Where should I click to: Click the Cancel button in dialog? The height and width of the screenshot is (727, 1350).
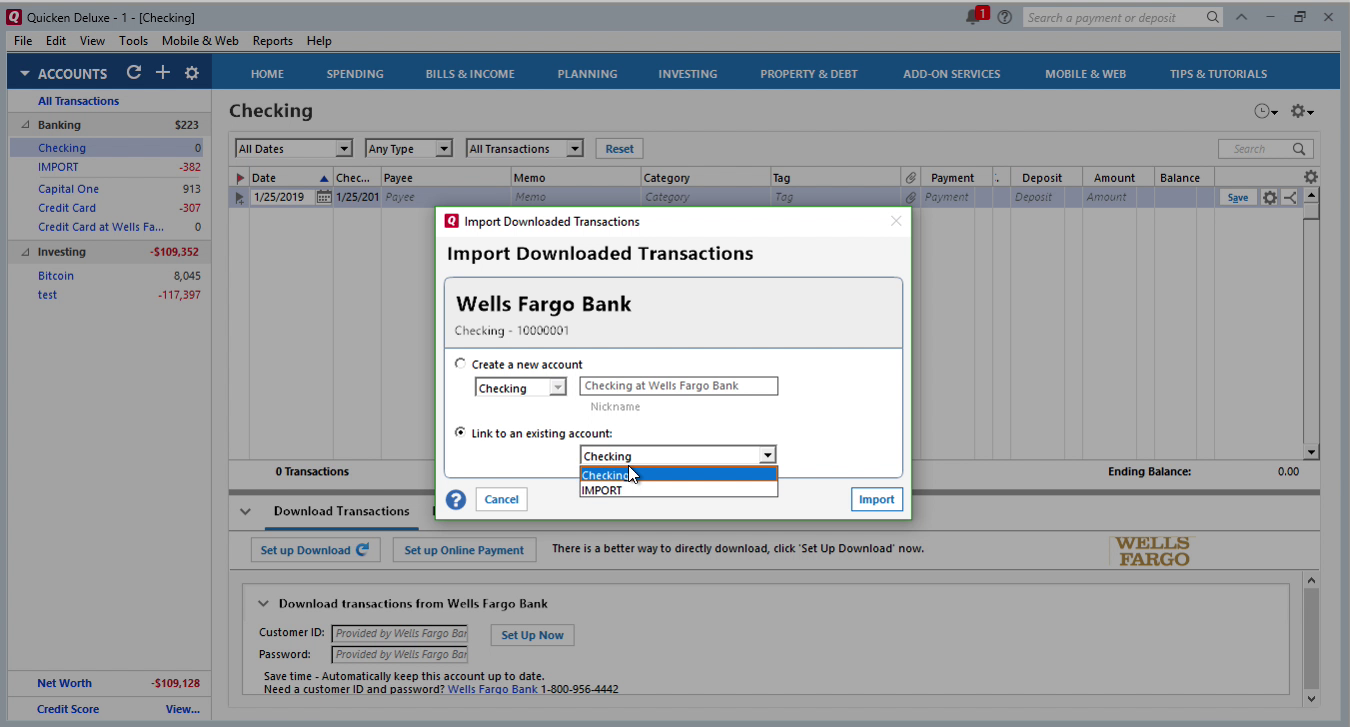click(501, 499)
